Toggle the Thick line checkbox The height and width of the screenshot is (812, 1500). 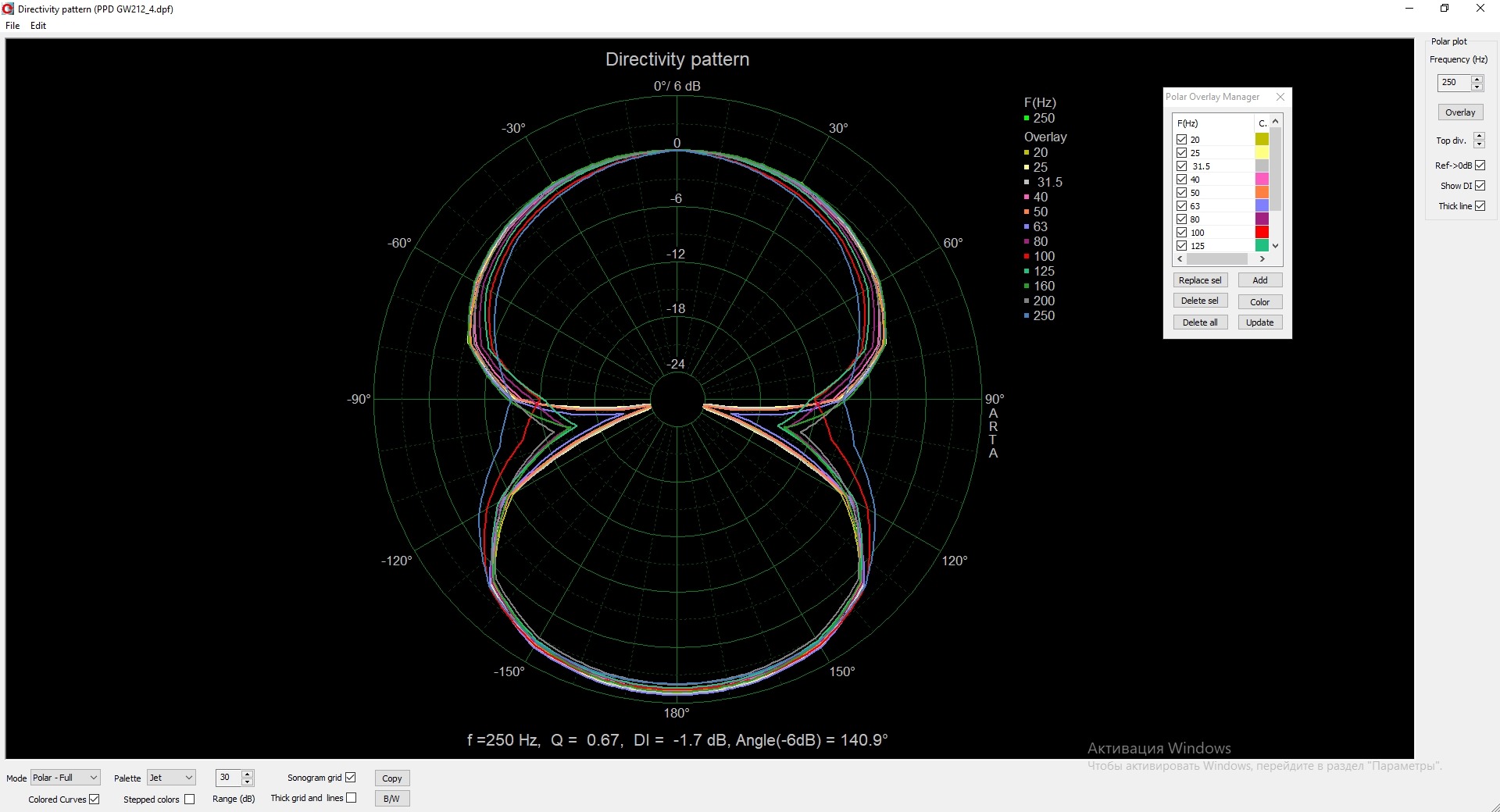[x=1480, y=206]
